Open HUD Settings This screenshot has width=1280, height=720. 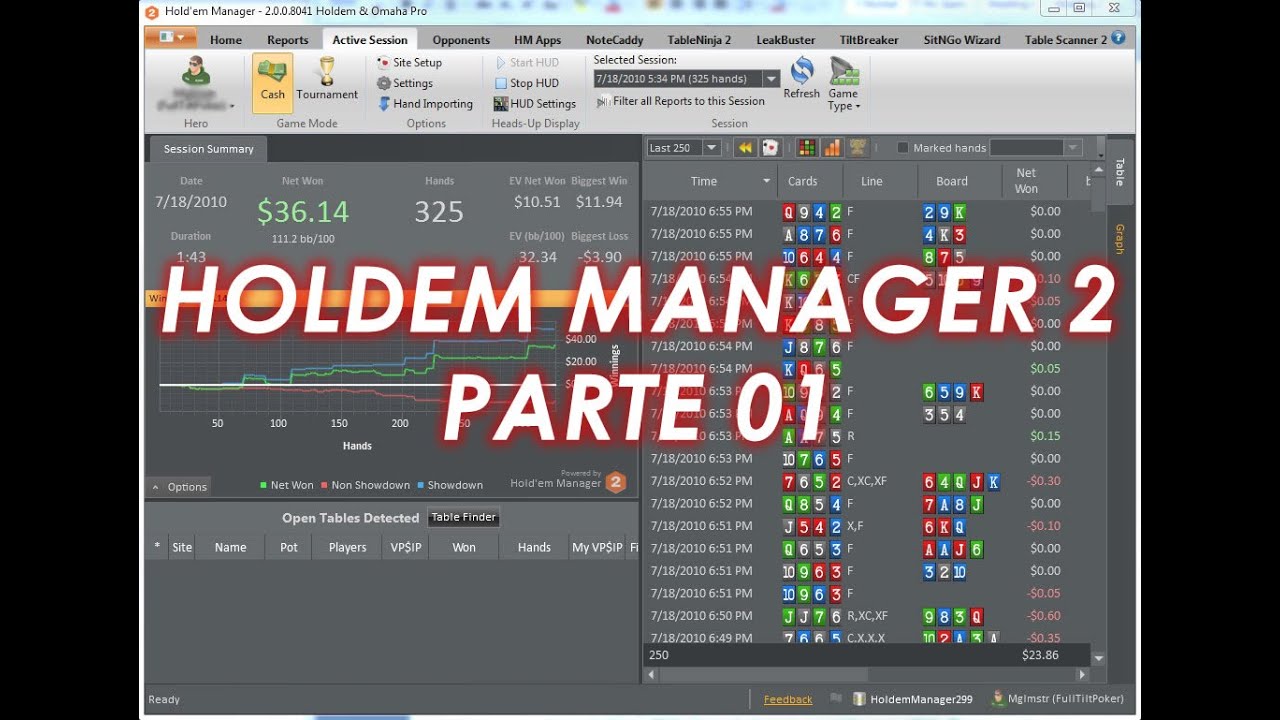click(x=535, y=104)
